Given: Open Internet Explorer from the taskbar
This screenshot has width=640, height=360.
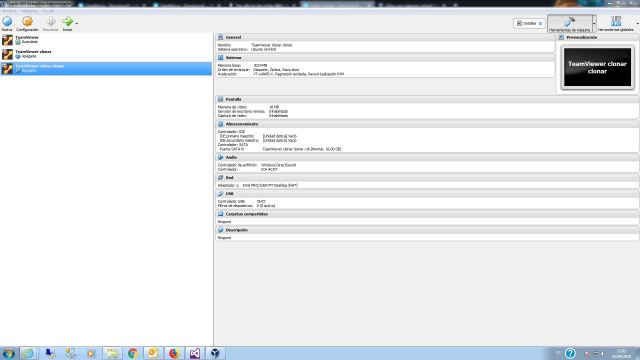Looking at the screenshot, I should click(x=28, y=353).
